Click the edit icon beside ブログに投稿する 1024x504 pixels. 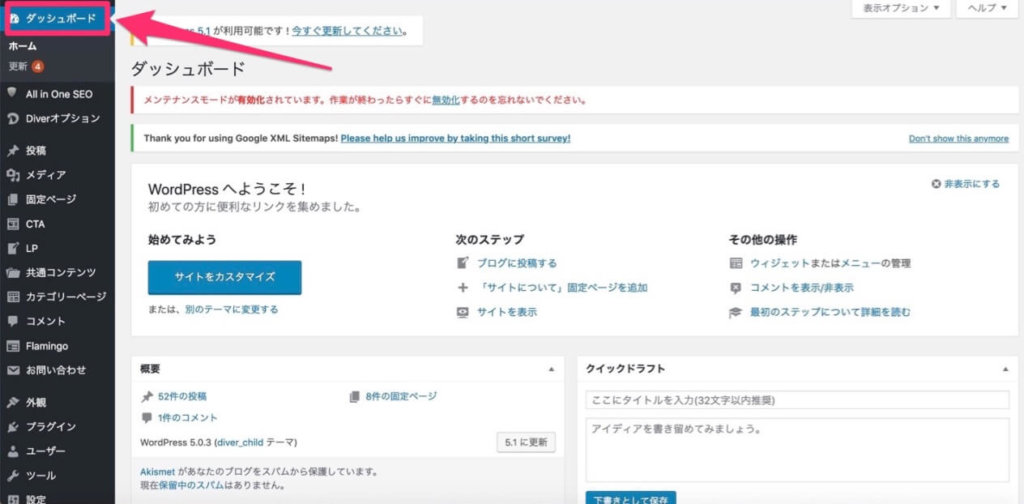click(x=462, y=263)
